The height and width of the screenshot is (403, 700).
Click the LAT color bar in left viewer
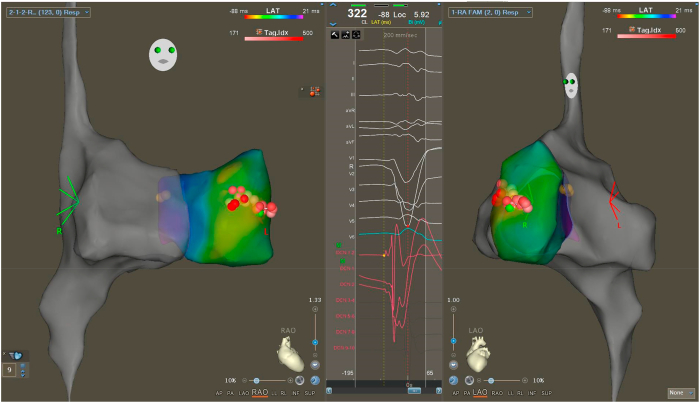coord(274,17)
